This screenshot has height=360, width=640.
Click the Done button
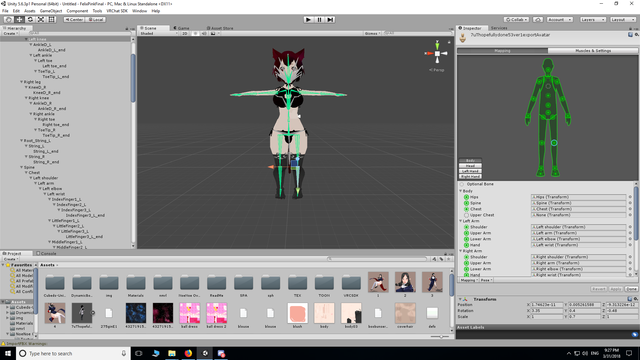pyautogui.click(x=631, y=289)
